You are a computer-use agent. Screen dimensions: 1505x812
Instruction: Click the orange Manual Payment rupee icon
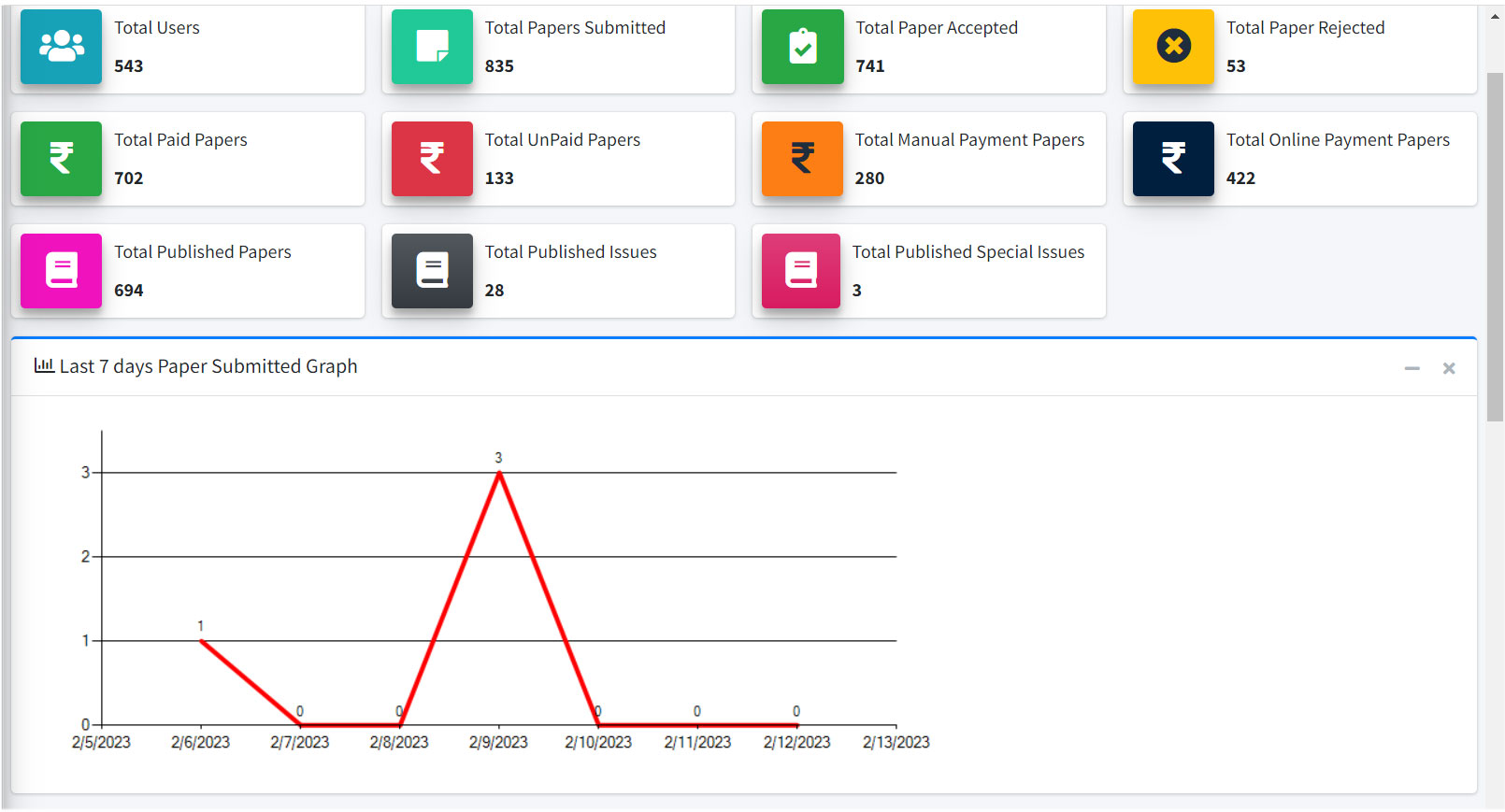point(802,158)
